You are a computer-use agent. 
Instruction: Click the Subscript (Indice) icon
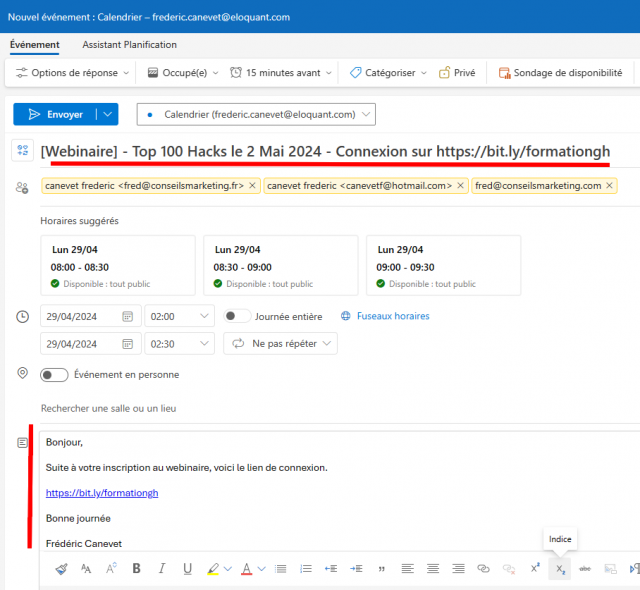pyautogui.click(x=560, y=569)
